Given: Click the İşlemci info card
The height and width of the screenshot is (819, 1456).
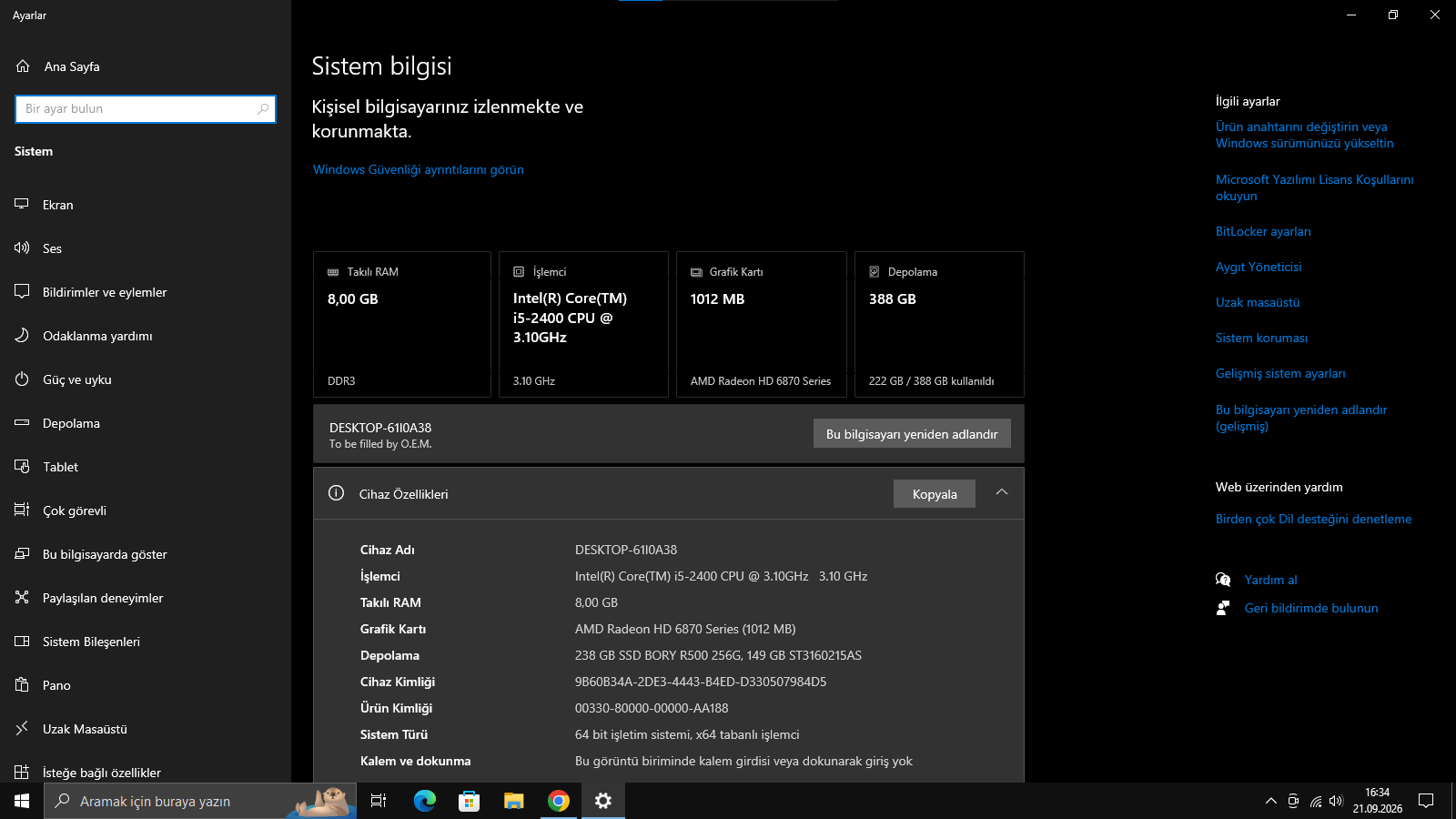Looking at the screenshot, I should [583, 325].
